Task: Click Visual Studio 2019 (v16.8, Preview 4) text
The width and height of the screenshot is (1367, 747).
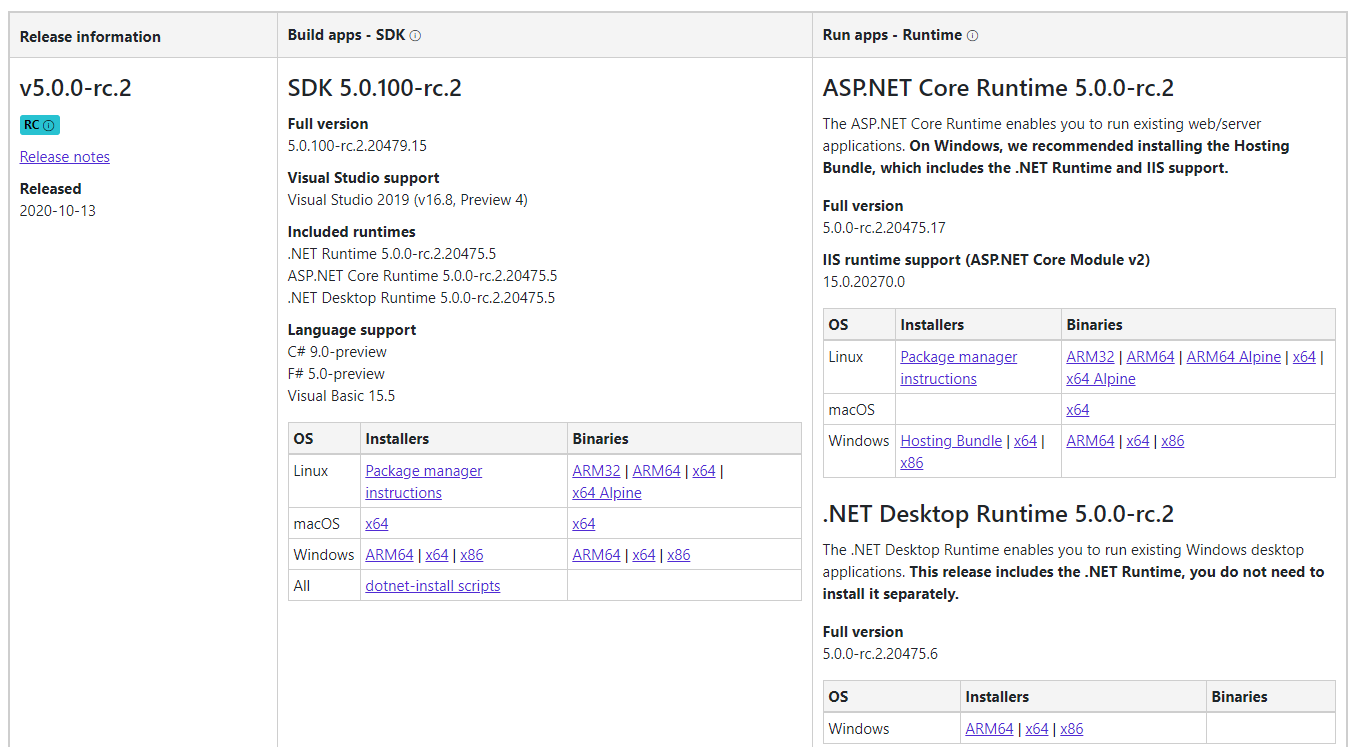Action: click(x=407, y=199)
